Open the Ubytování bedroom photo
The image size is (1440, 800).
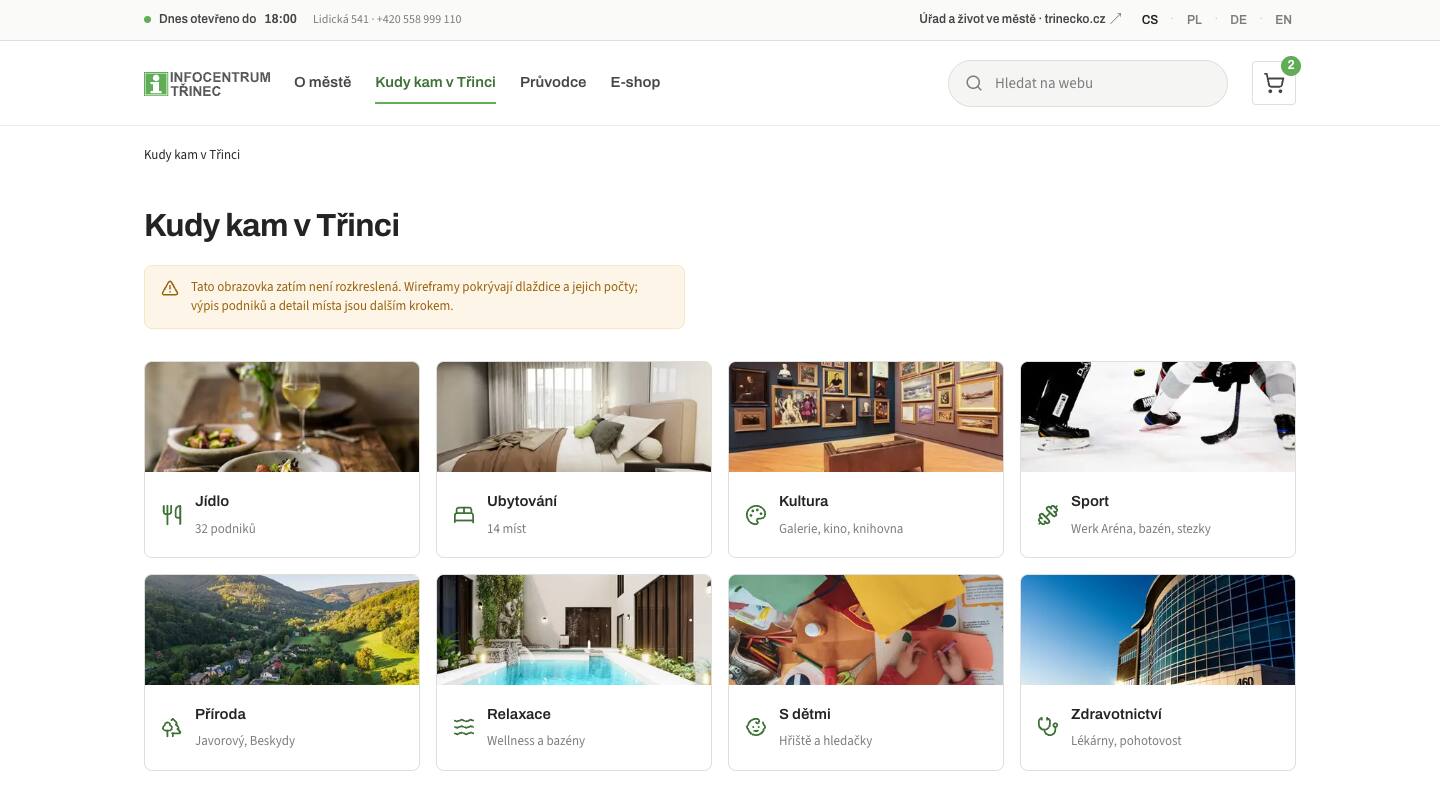pos(574,417)
